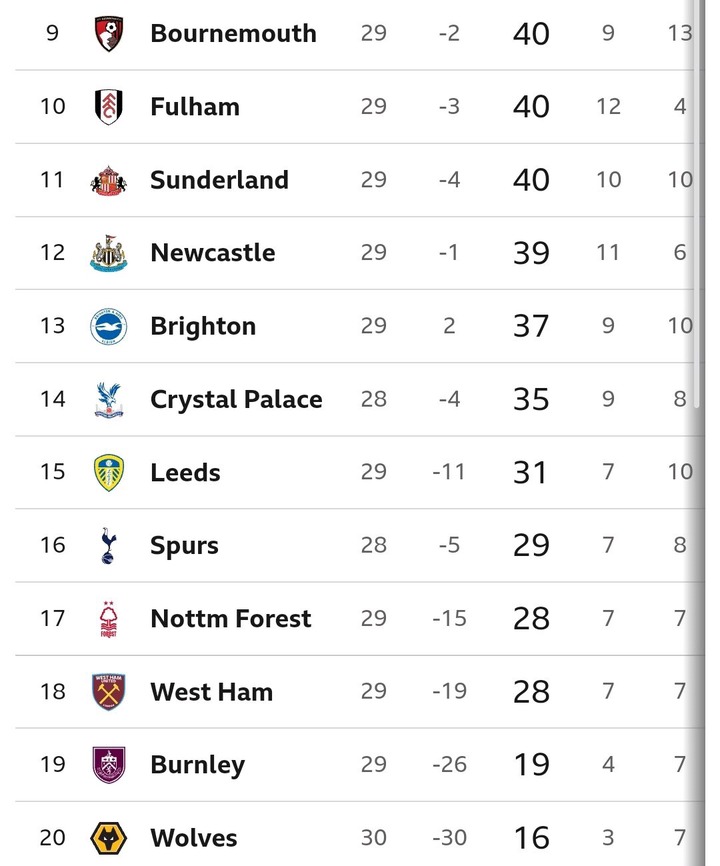Click the Fulham club crest

point(108,106)
